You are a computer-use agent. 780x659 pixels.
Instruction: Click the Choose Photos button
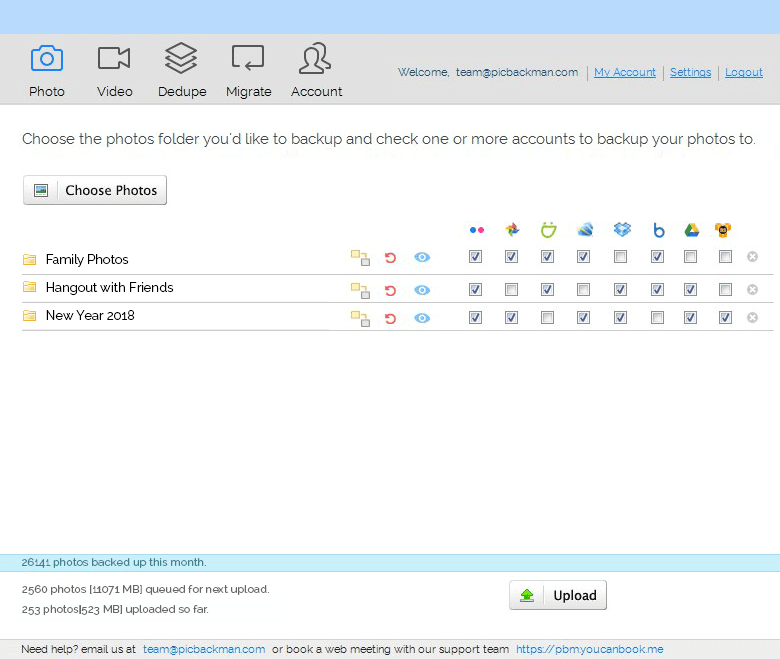tap(95, 190)
